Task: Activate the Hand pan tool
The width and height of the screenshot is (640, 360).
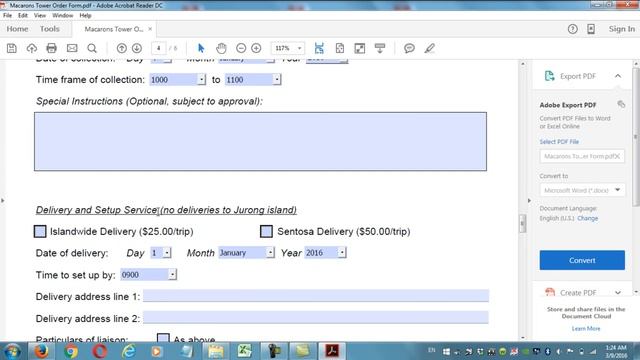Action: [x=221, y=48]
